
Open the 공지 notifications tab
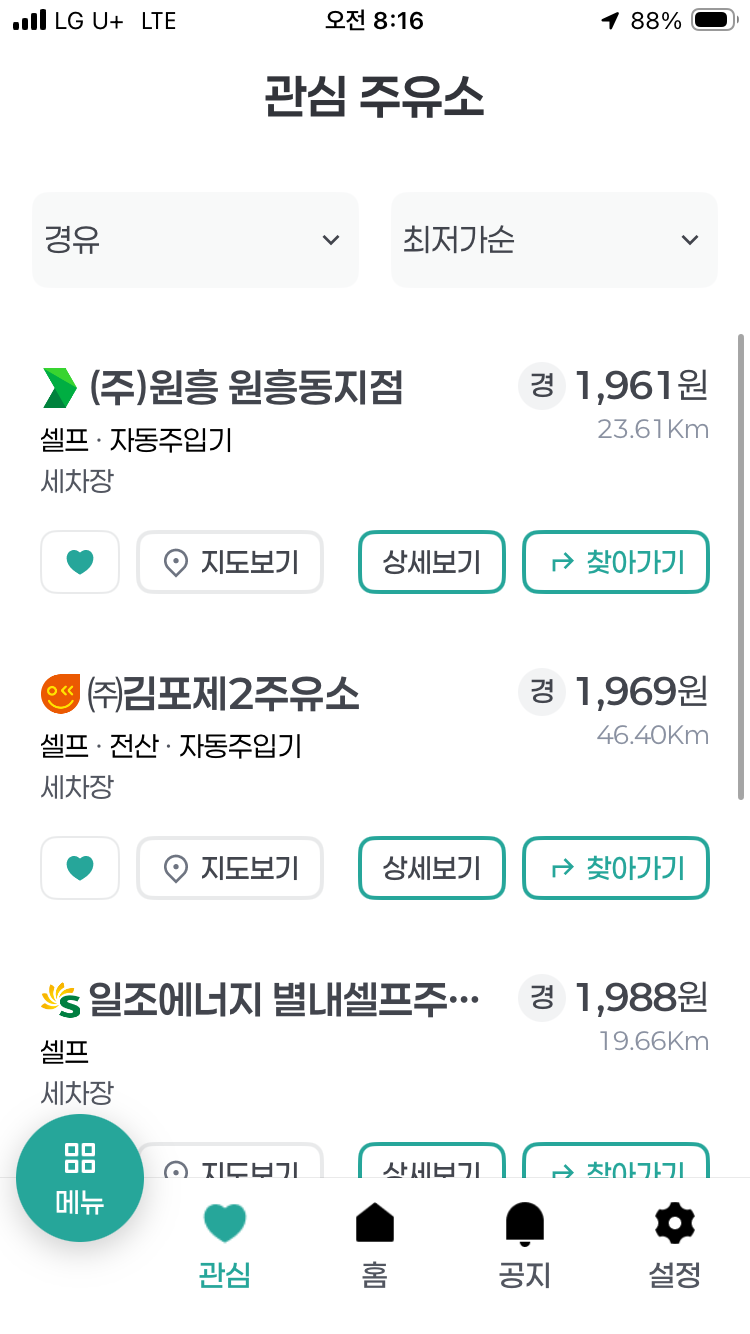coord(525,1245)
